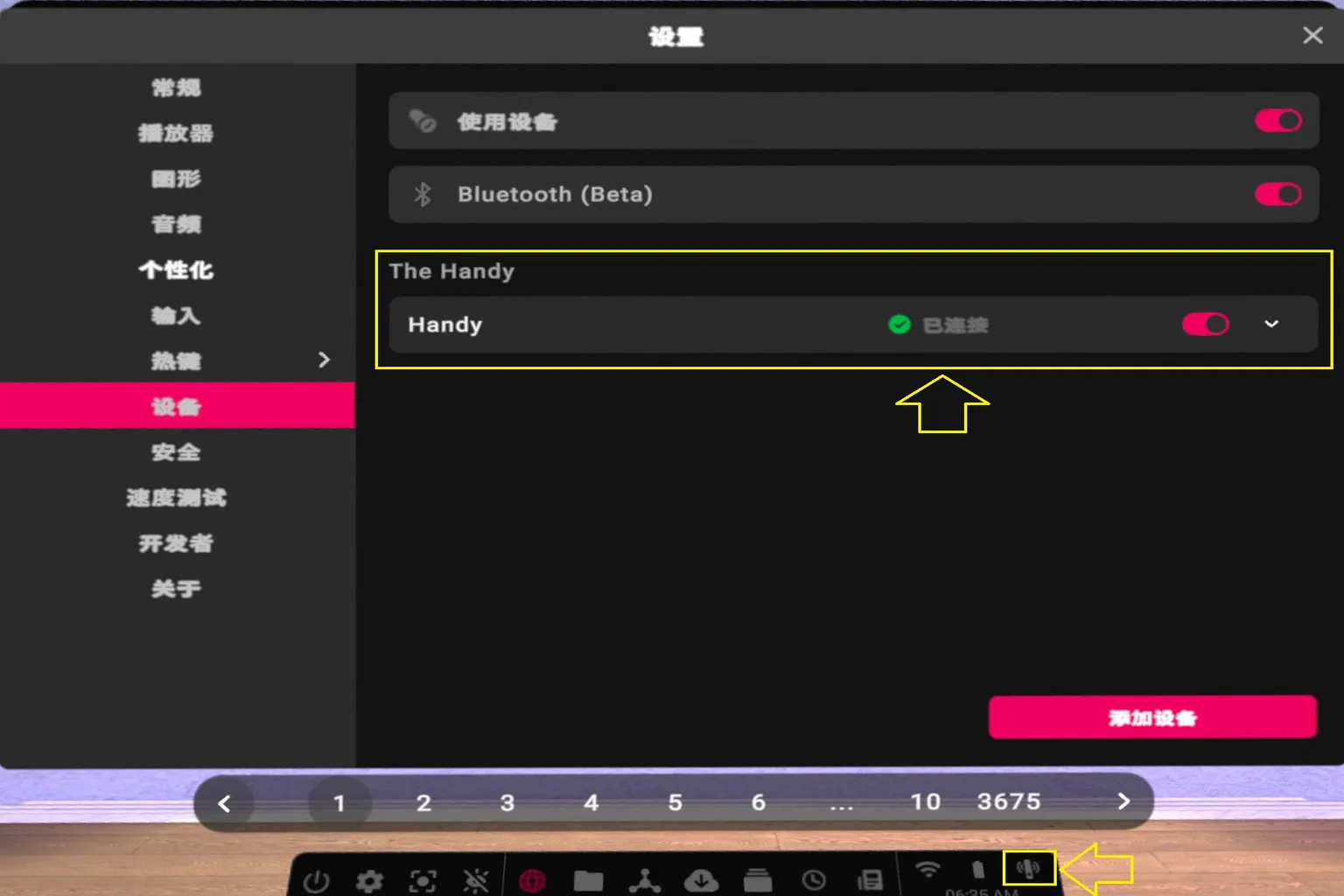Expand the Handy device details chevron

tap(1271, 325)
